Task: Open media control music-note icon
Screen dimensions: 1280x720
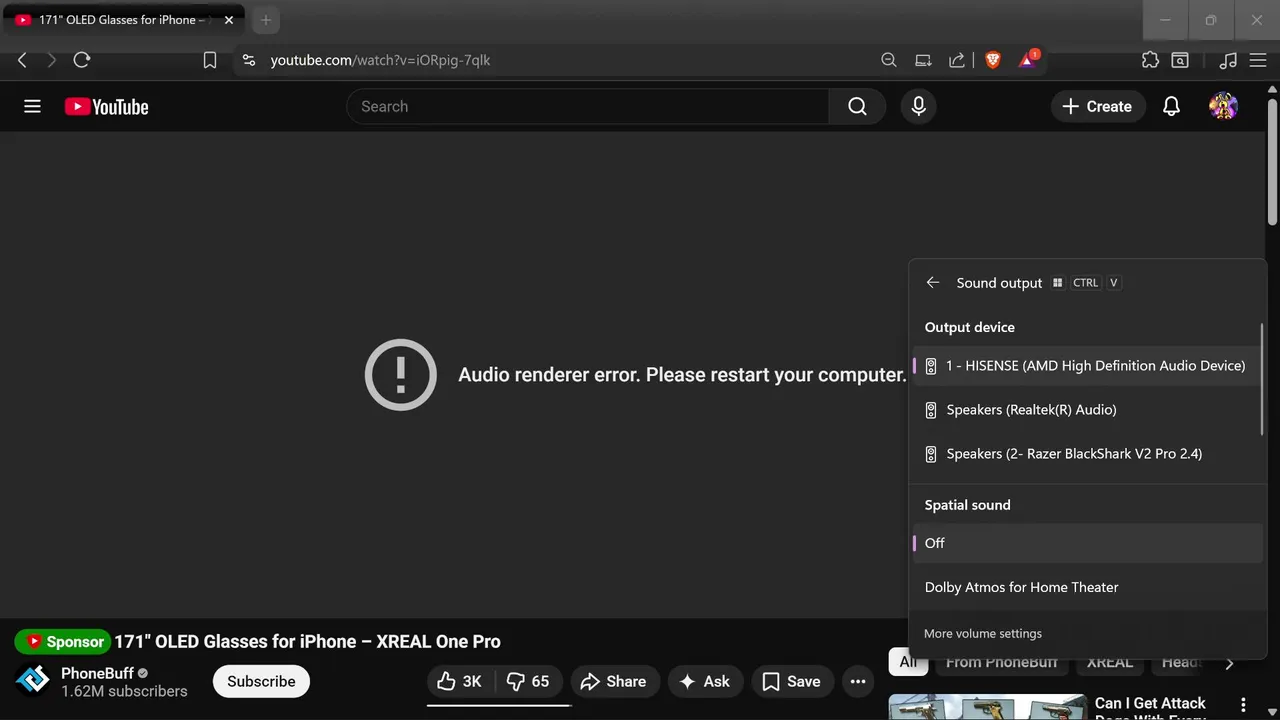Action: 1229,60
